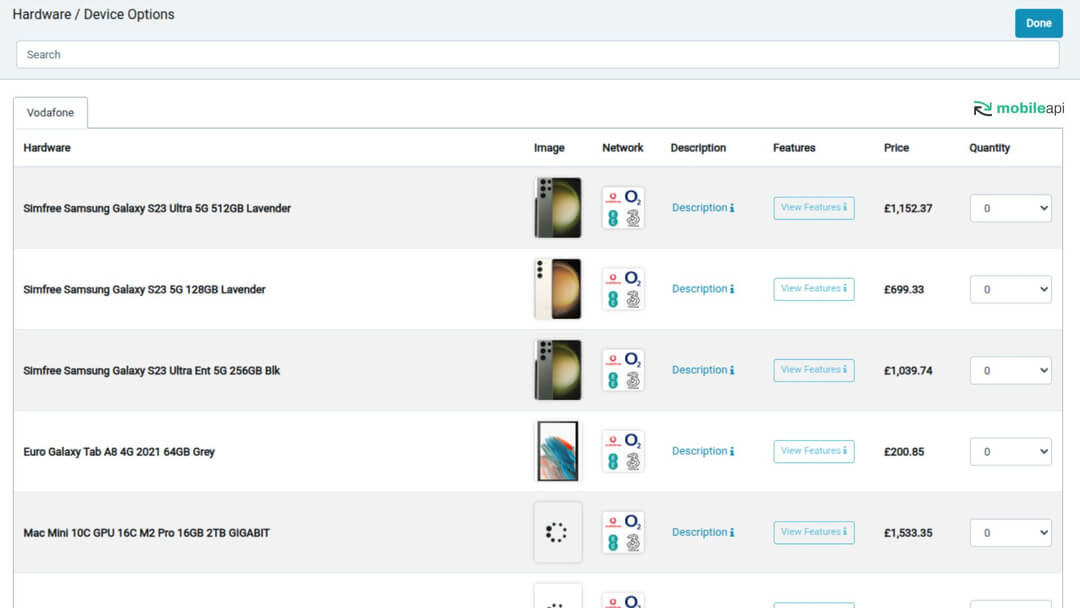The height and width of the screenshot is (608, 1080).
Task: Open Galaxy S23 5G 128GB Lavender phone image
Action: click(x=557, y=289)
